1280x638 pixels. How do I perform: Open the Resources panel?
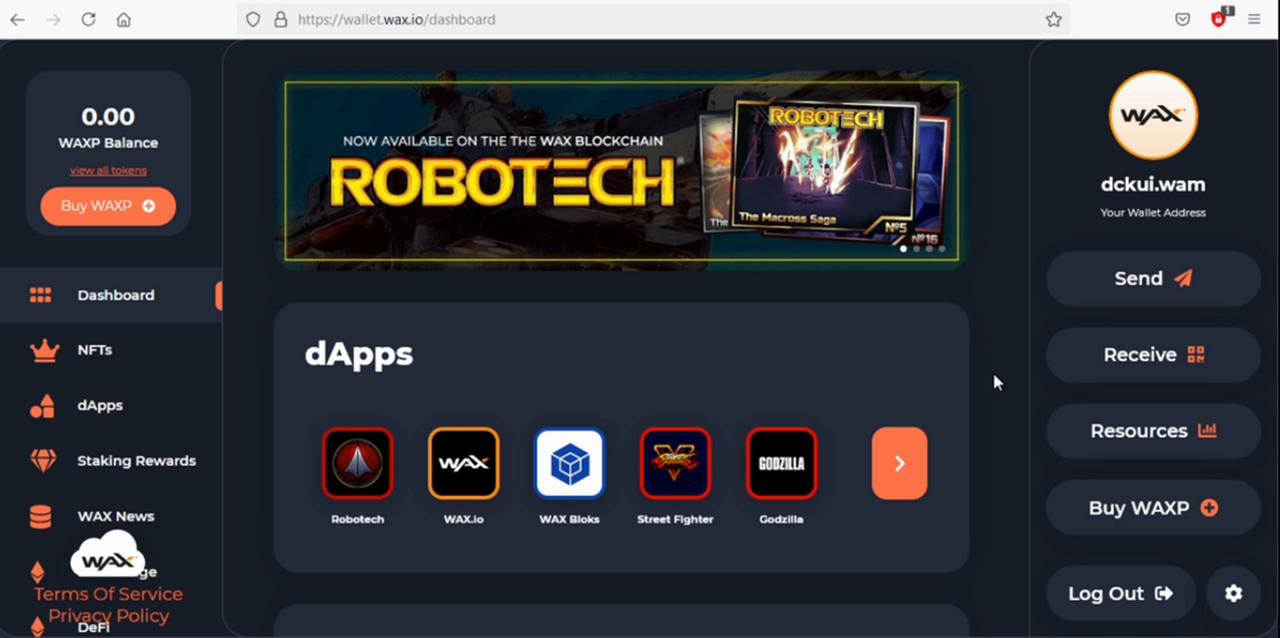[x=1153, y=431]
